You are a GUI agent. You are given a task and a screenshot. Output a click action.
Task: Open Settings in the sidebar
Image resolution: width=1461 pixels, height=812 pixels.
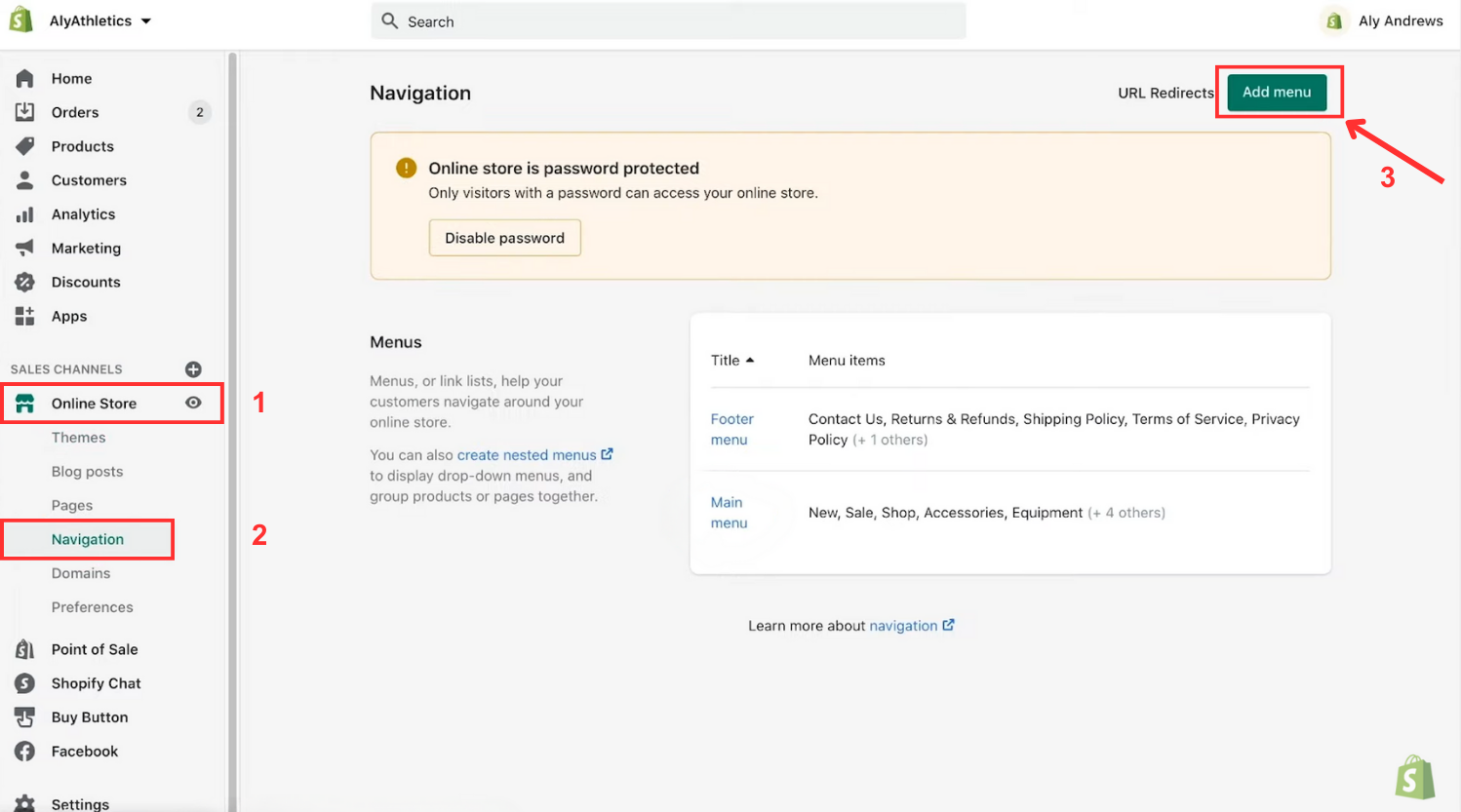click(x=80, y=804)
